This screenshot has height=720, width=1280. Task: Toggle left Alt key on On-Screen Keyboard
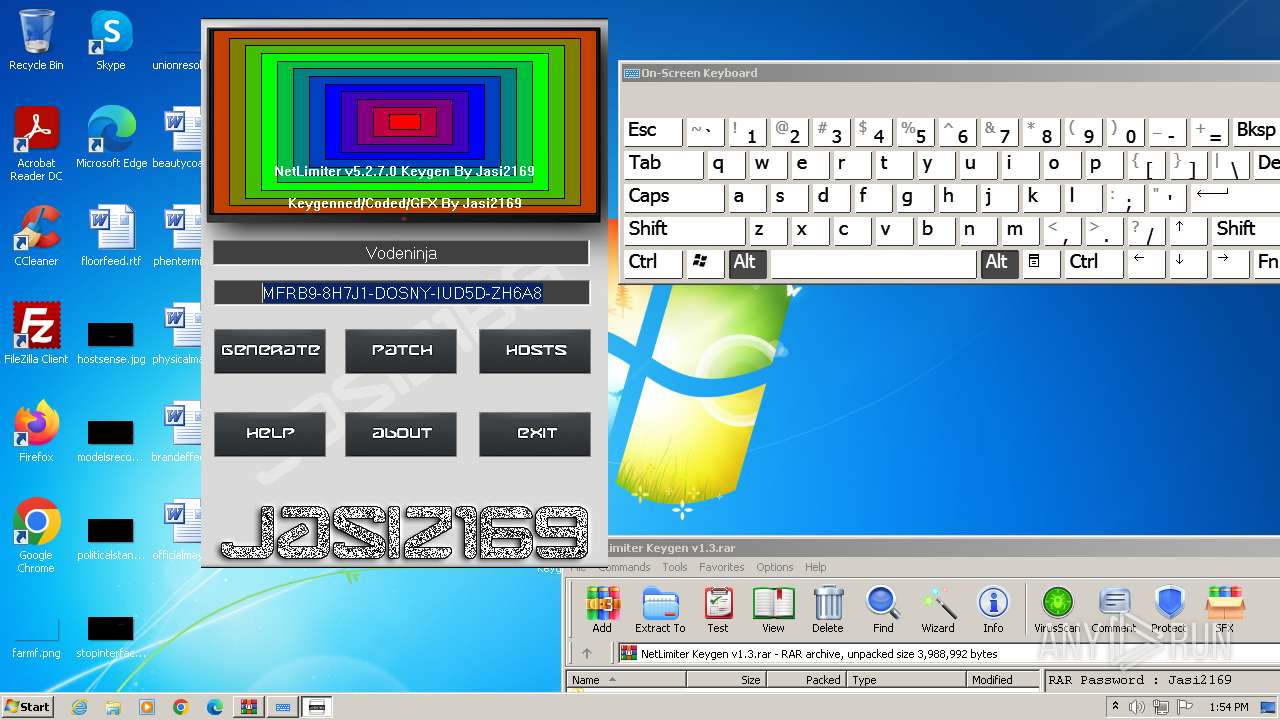[x=745, y=262]
